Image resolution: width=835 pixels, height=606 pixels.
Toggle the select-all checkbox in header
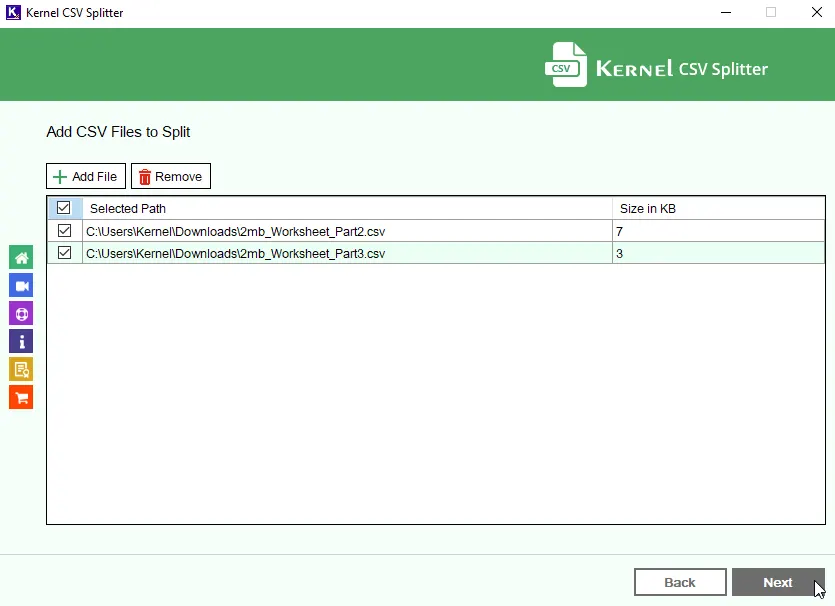click(x=63, y=208)
